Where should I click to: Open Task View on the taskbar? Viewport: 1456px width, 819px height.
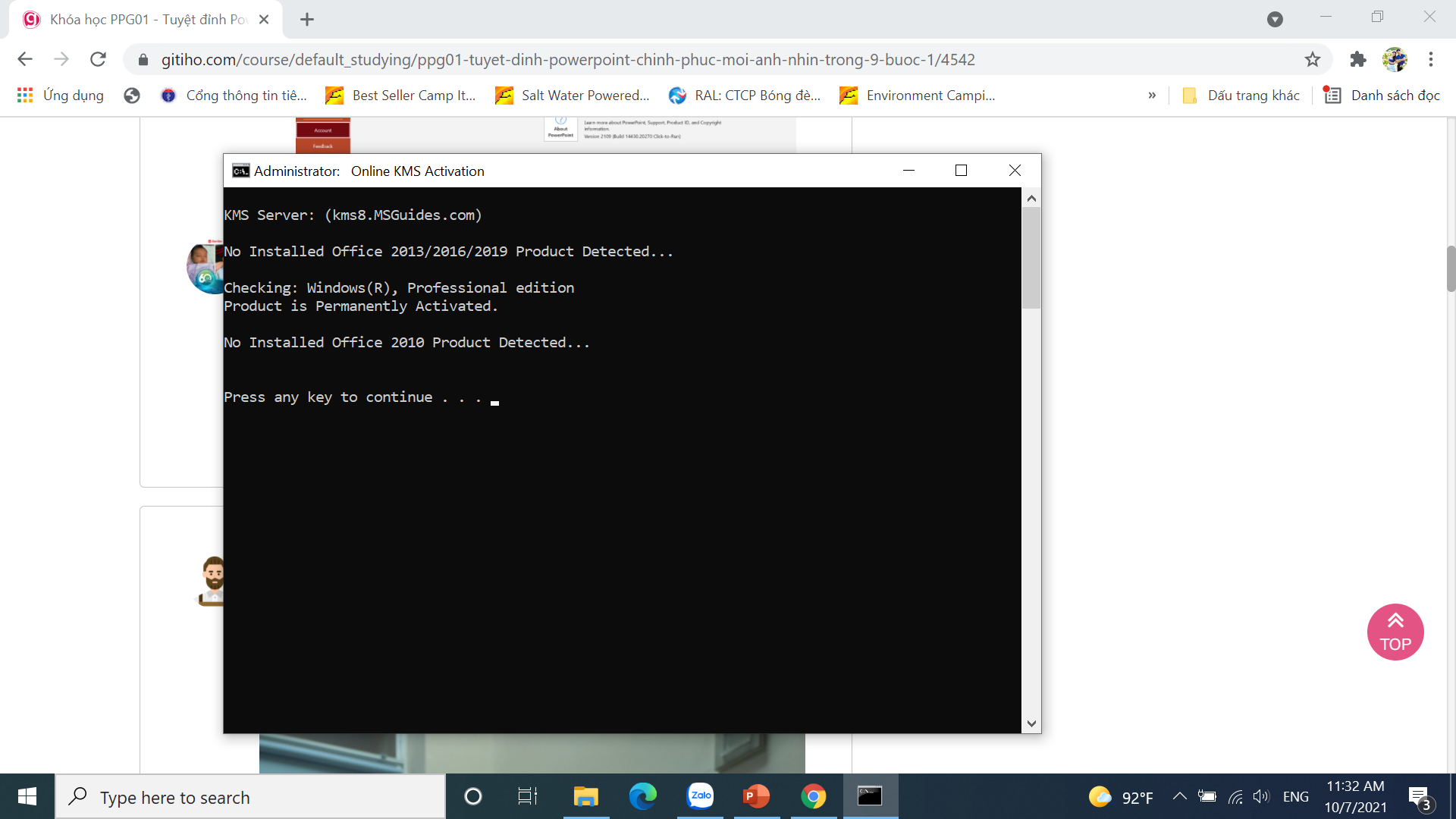(x=528, y=796)
